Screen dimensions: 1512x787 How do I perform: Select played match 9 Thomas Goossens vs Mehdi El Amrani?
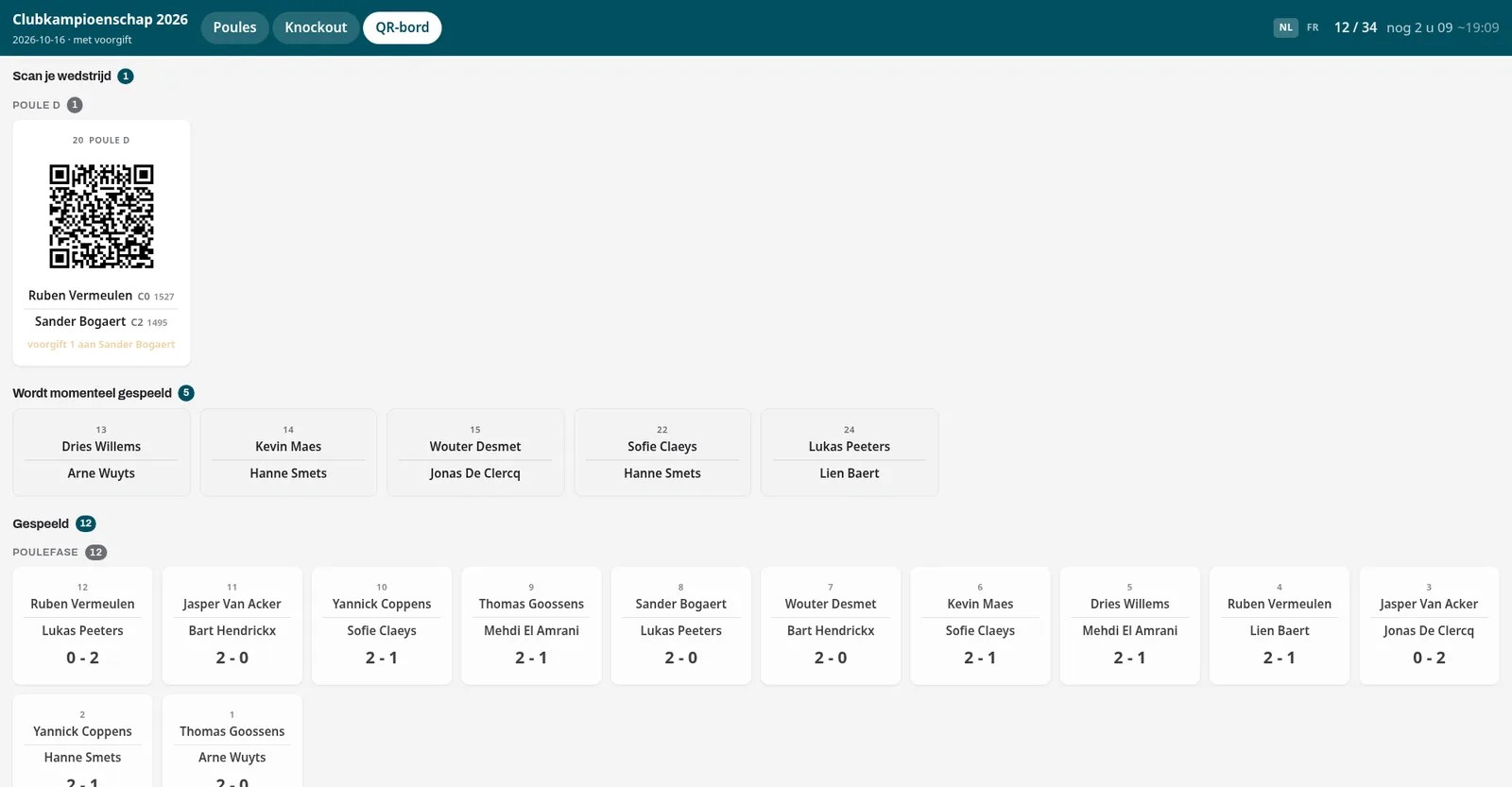click(531, 625)
